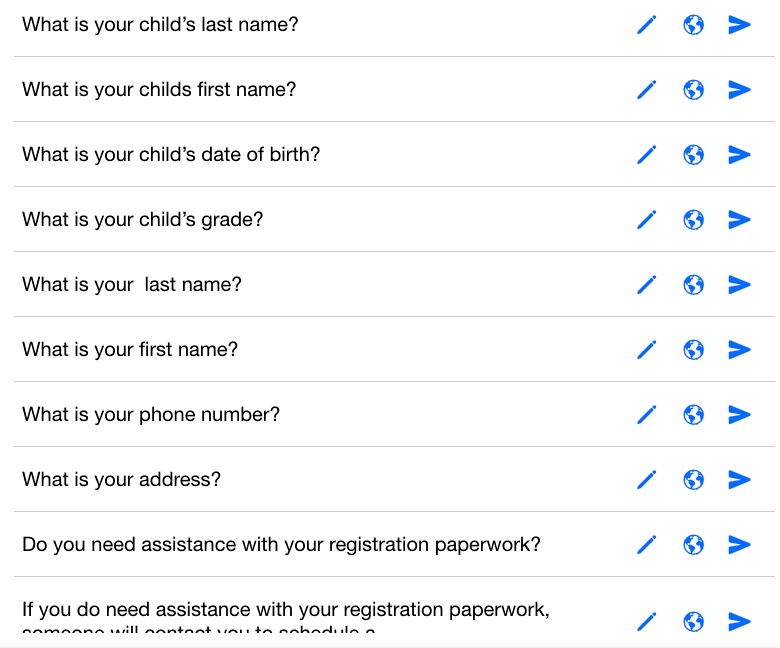Send the child's date of birth question
780x648 pixels.
point(739,155)
